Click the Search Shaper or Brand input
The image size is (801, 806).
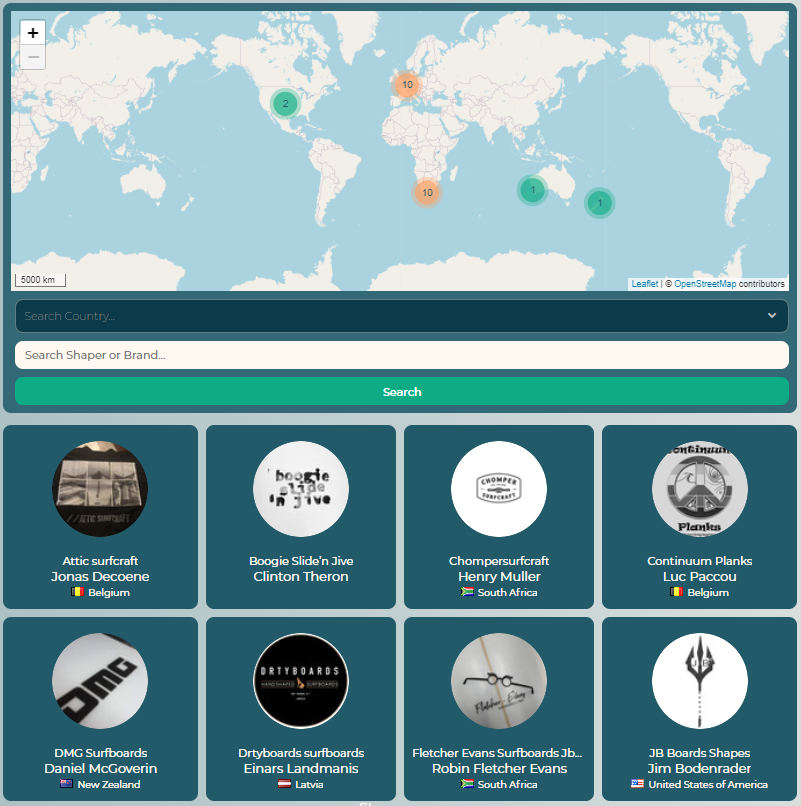click(402, 355)
